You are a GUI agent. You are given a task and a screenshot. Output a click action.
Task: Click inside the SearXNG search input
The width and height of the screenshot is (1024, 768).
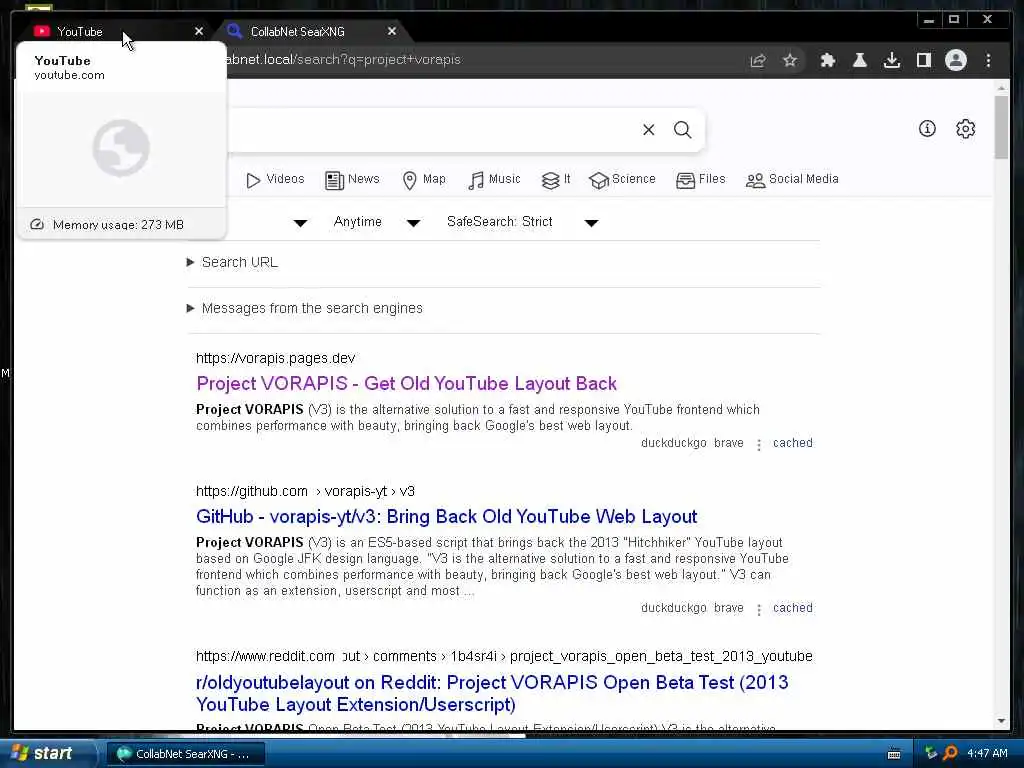coord(431,130)
